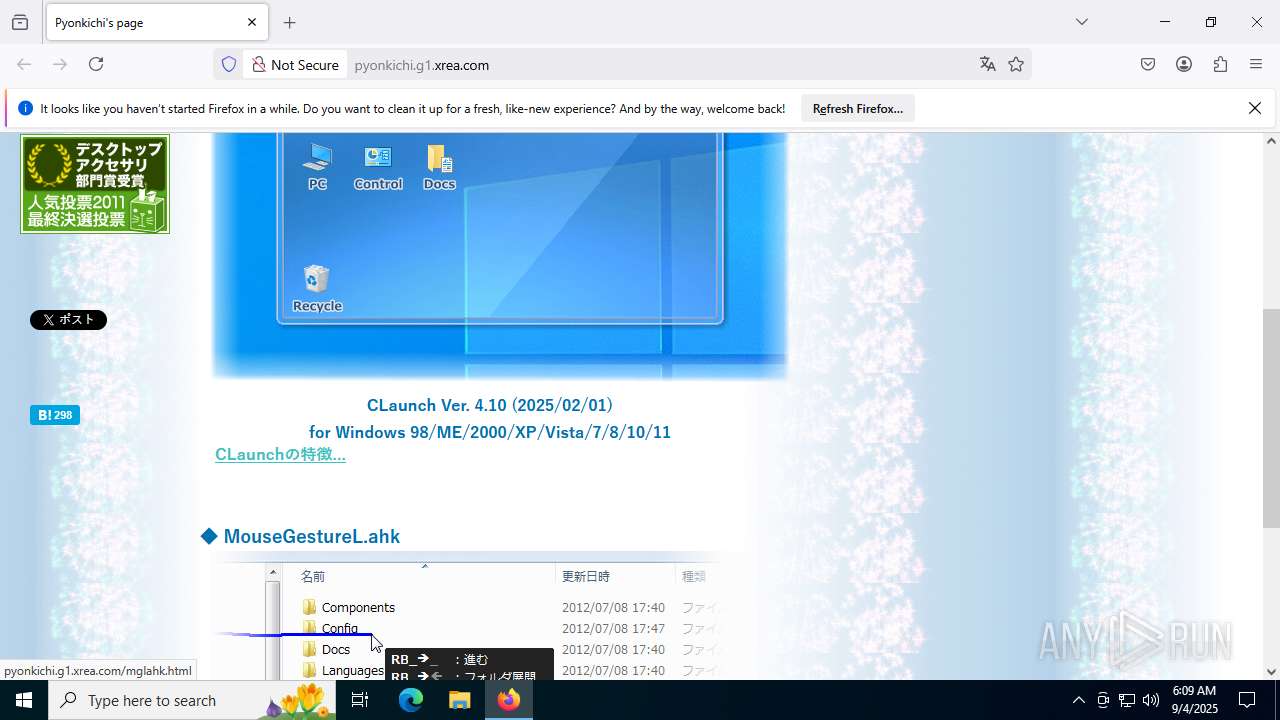Click the page scroll up arrow
The image size is (1280, 720).
coord(1271,141)
